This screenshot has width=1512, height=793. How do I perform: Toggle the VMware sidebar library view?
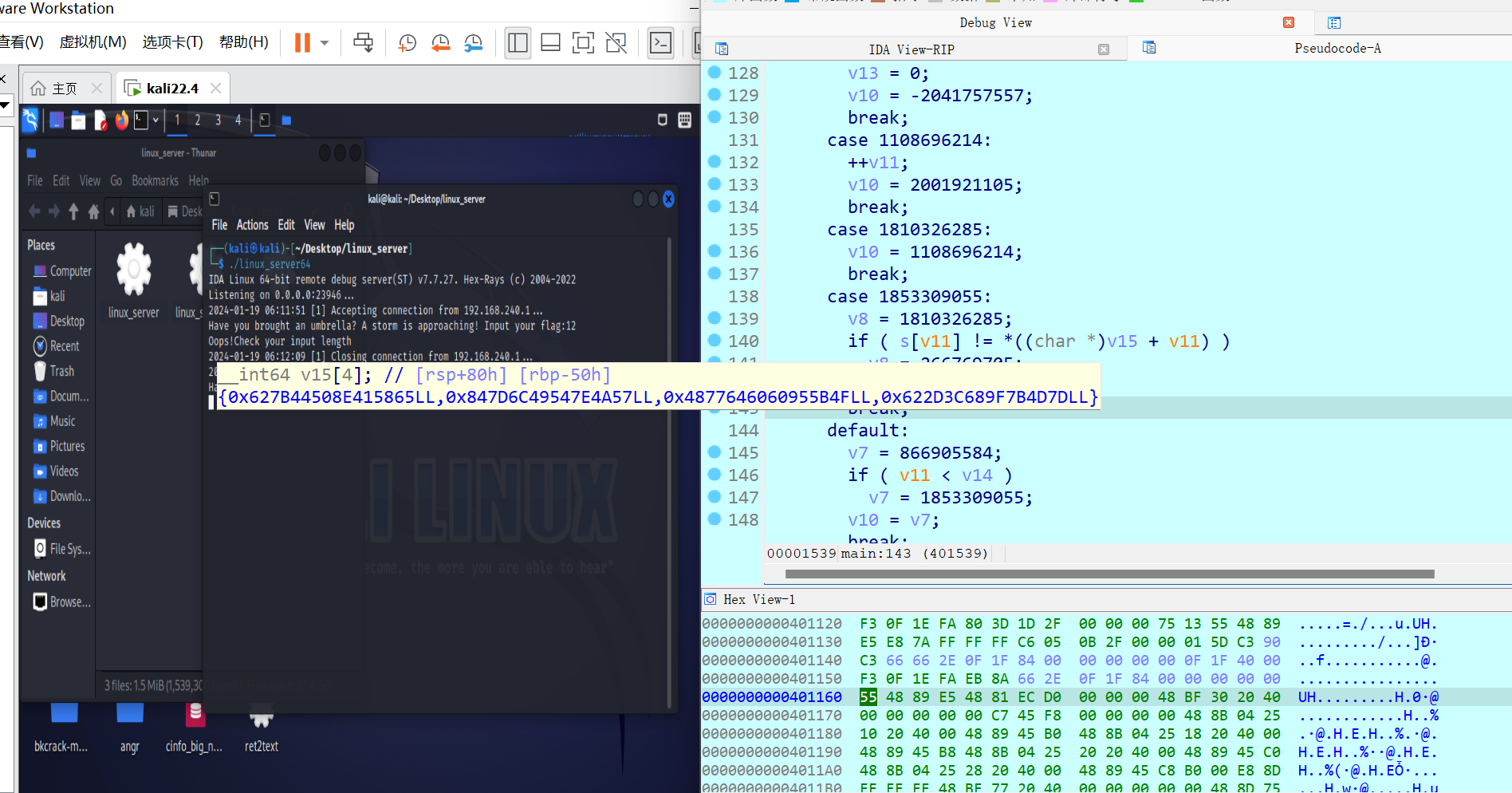pyautogui.click(x=518, y=43)
